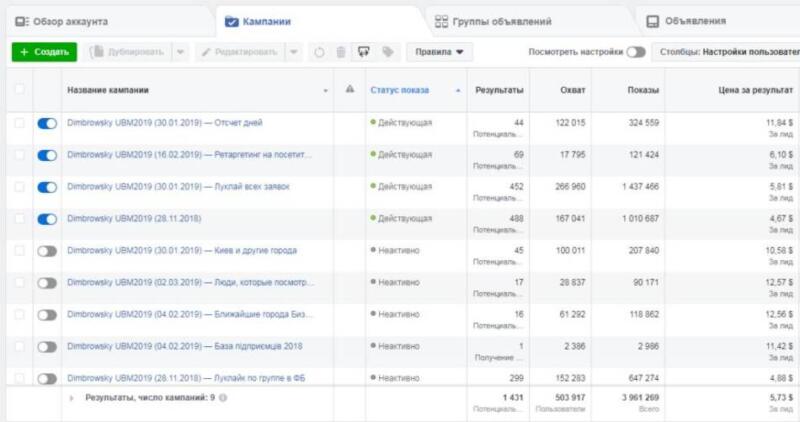Click the warning triangle column header icon
Screen dimensions: 800x422
pyautogui.click(x=350, y=90)
